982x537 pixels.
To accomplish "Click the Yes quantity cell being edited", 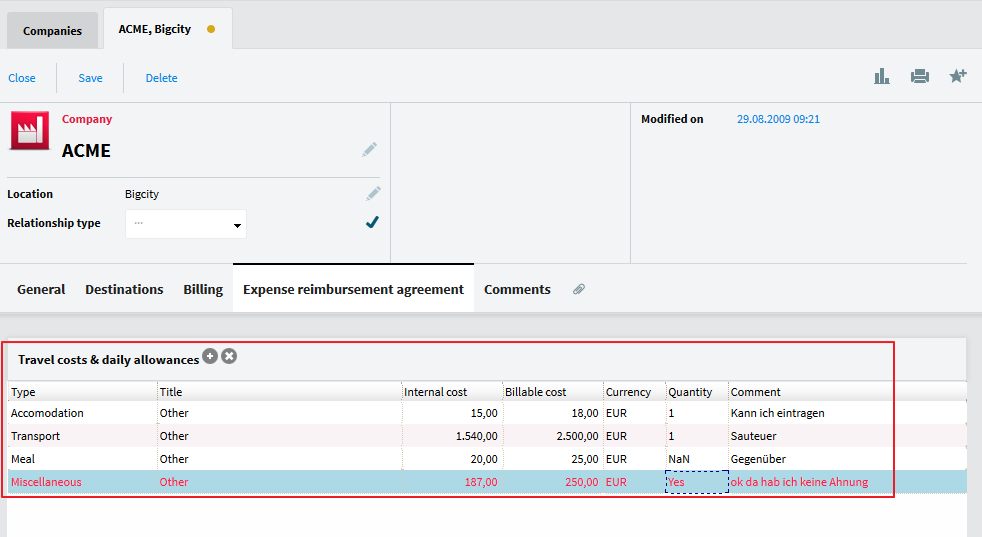I will (697, 482).
